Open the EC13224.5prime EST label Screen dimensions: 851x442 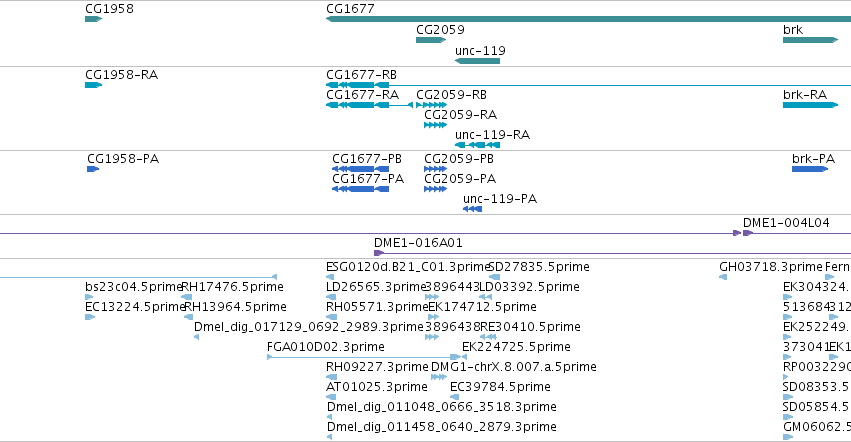136,307
